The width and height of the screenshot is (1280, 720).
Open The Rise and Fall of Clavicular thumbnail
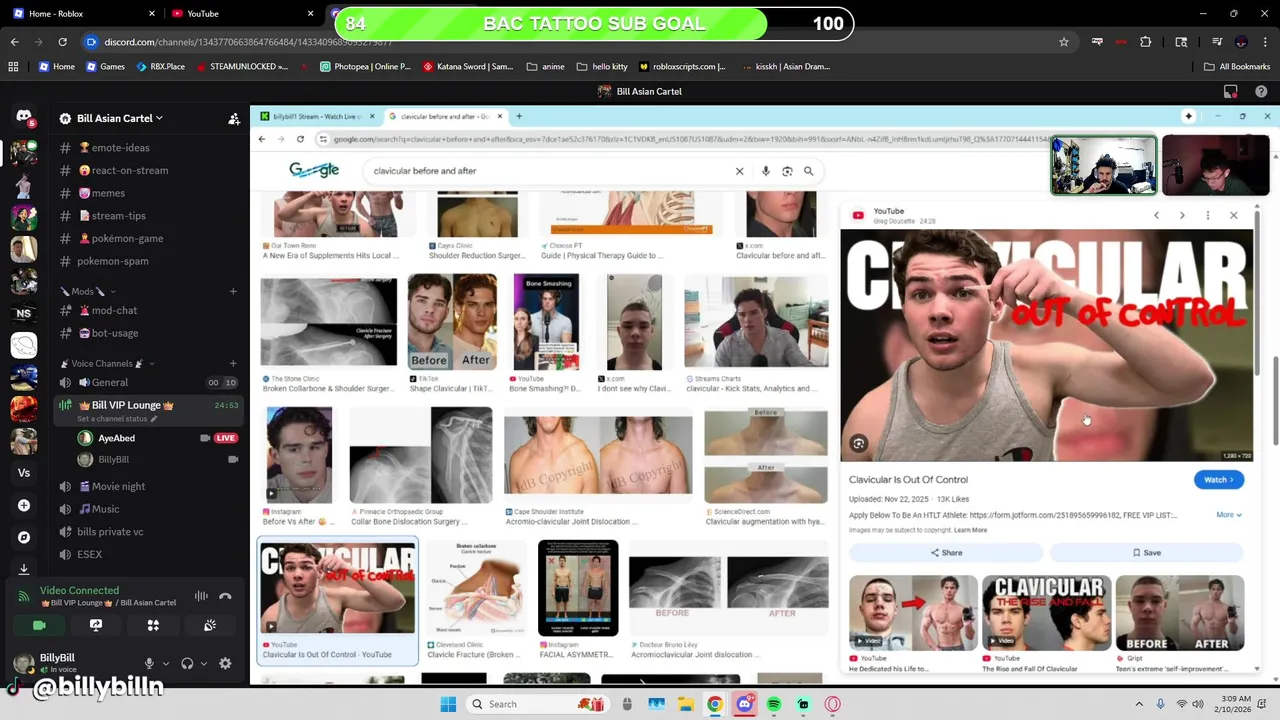tap(1046, 613)
